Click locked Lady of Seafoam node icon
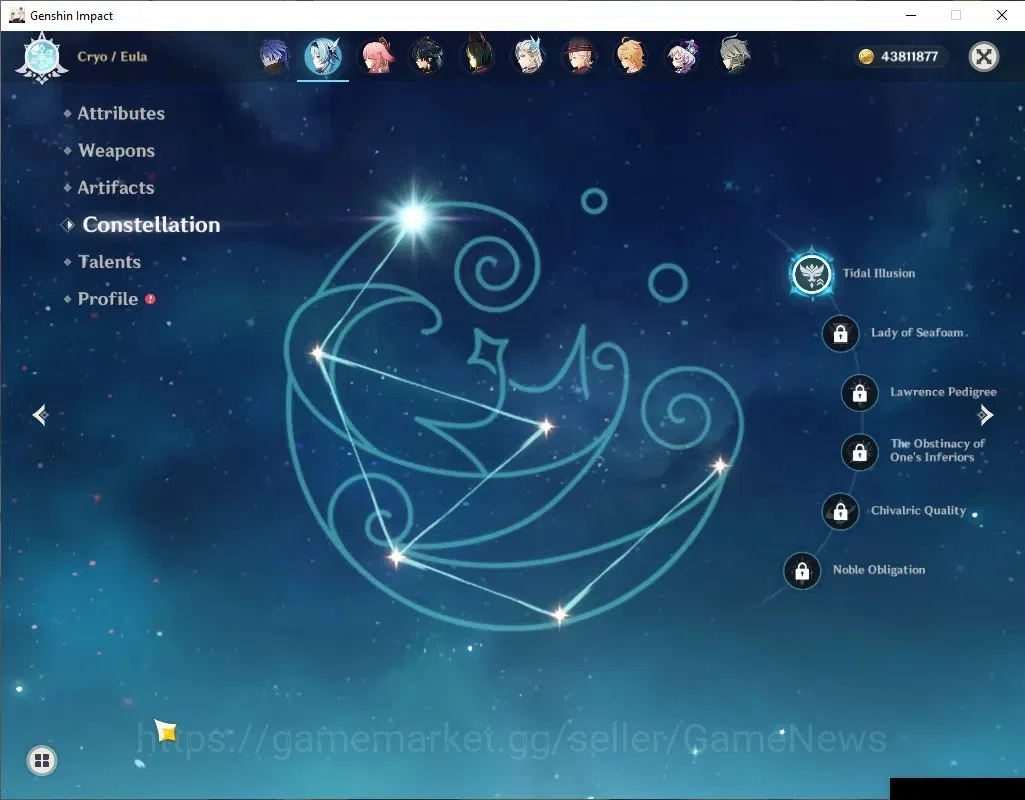The width and height of the screenshot is (1025, 800). point(841,333)
